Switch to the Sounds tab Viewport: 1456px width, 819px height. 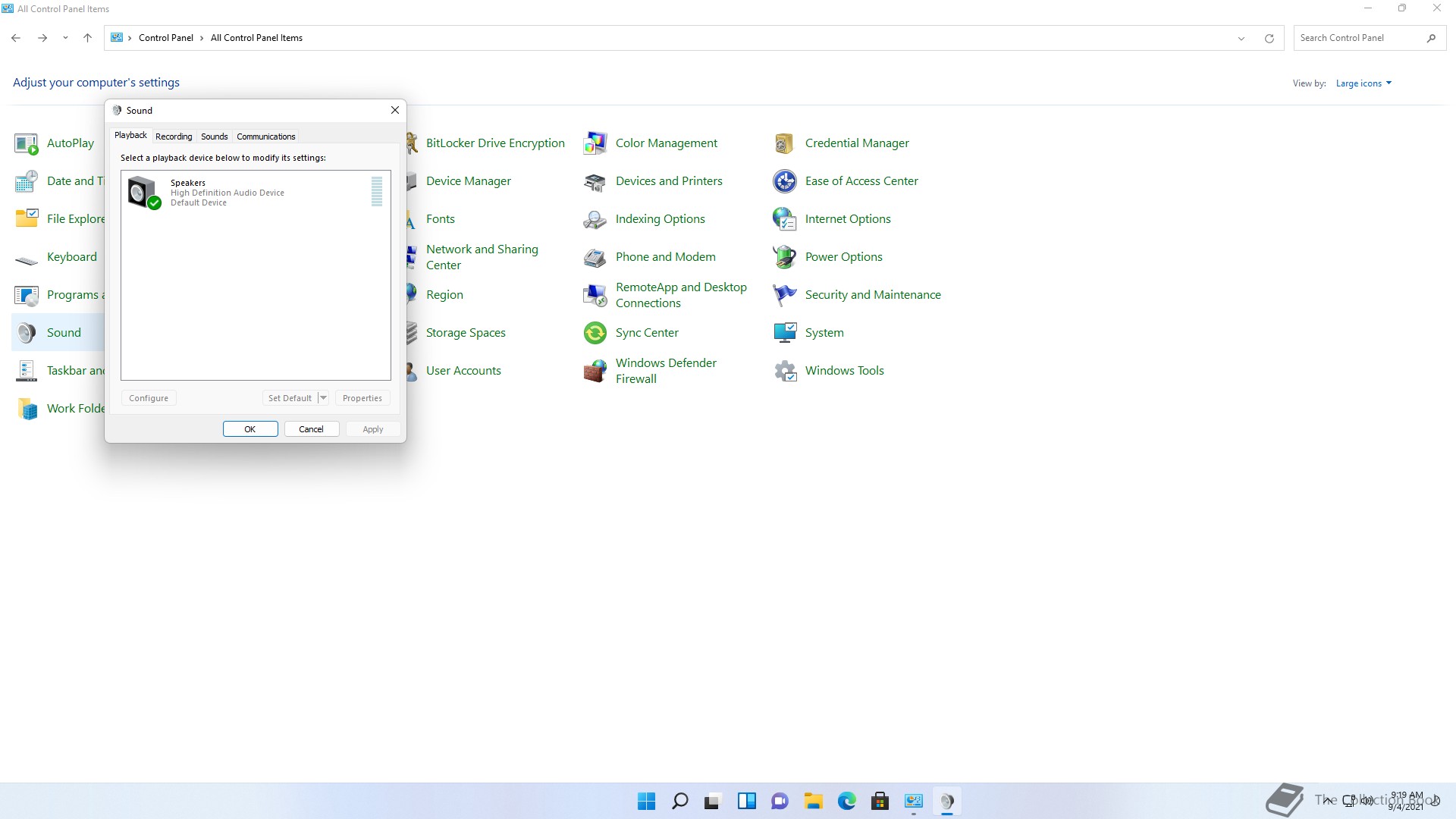(215, 136)
